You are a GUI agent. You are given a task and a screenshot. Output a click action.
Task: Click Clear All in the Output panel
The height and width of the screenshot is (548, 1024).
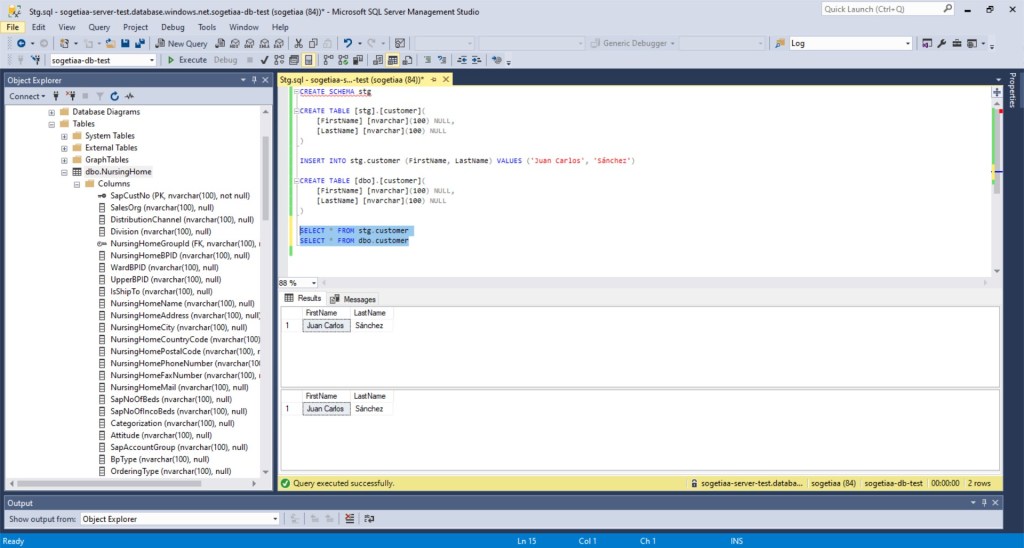(349, 519)
